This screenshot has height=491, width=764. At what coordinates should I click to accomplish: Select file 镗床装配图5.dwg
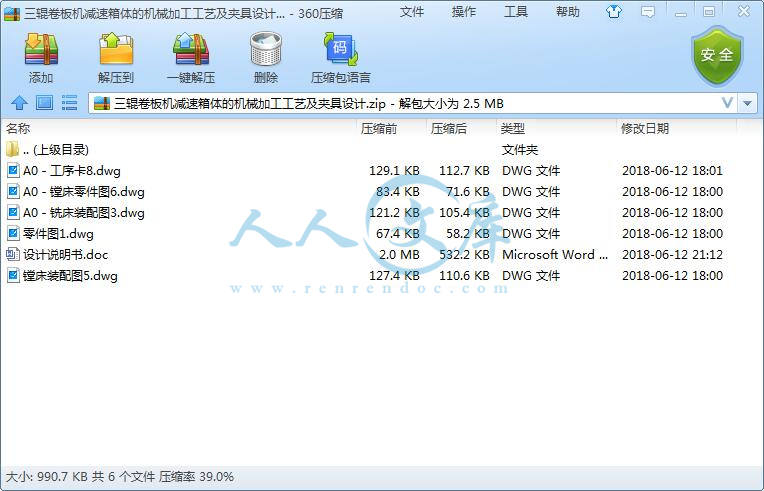coord(370,276)
